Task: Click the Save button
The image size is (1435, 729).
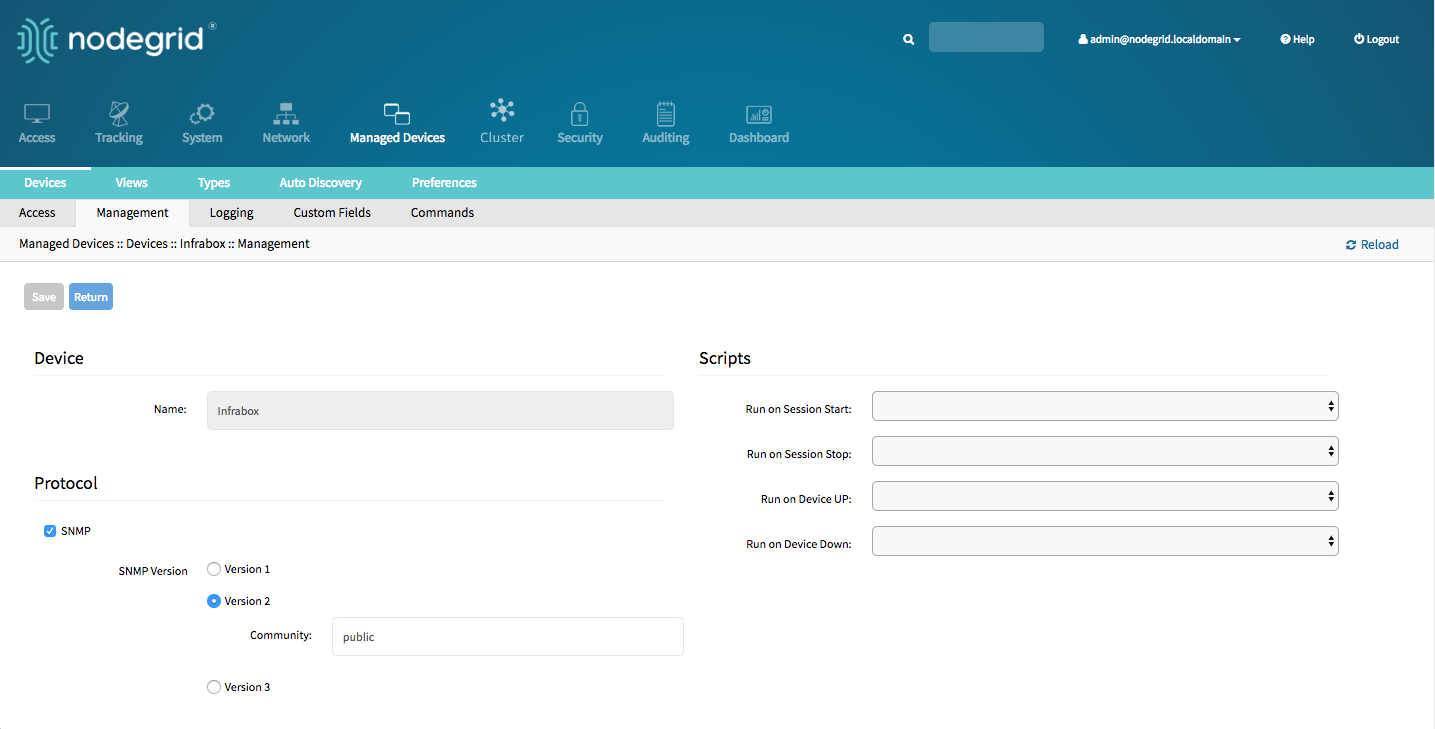Action: [44, 297]
